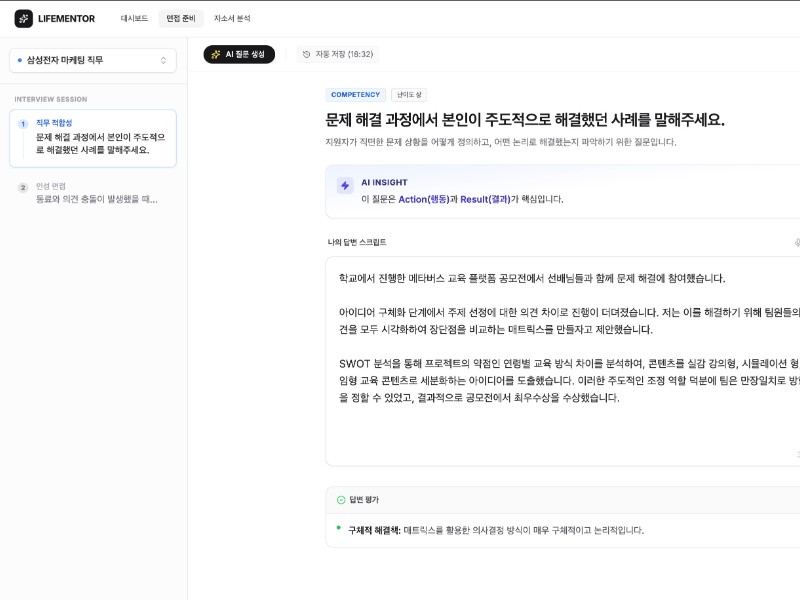Click the COMPETENCY tag badge
The height and width of the screenshot is (600, 800).
pos(355,95)
